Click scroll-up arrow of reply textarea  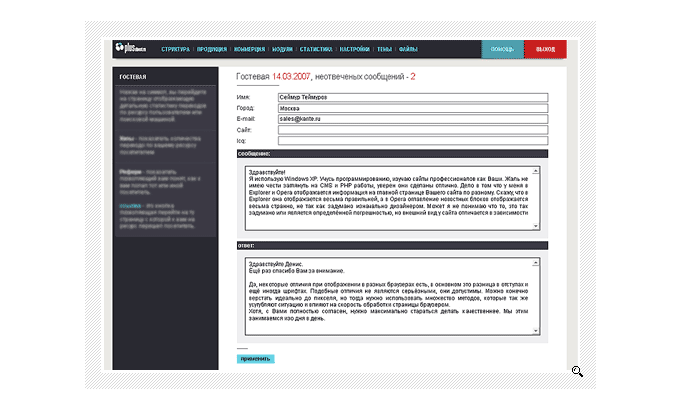coord(535,263)
